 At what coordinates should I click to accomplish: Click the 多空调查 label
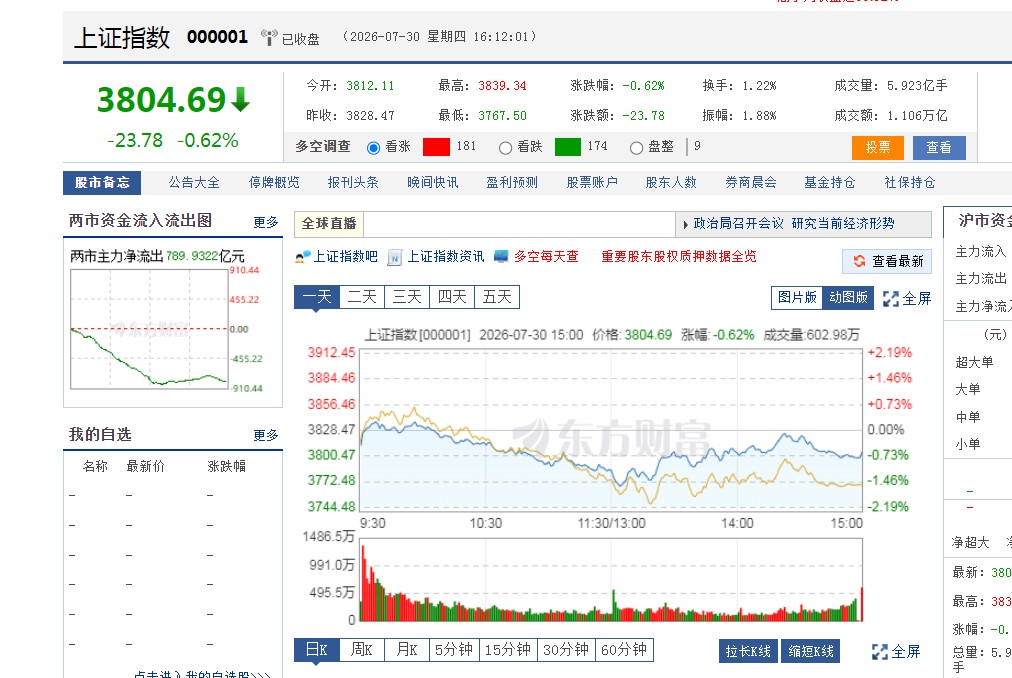point(323,147)
